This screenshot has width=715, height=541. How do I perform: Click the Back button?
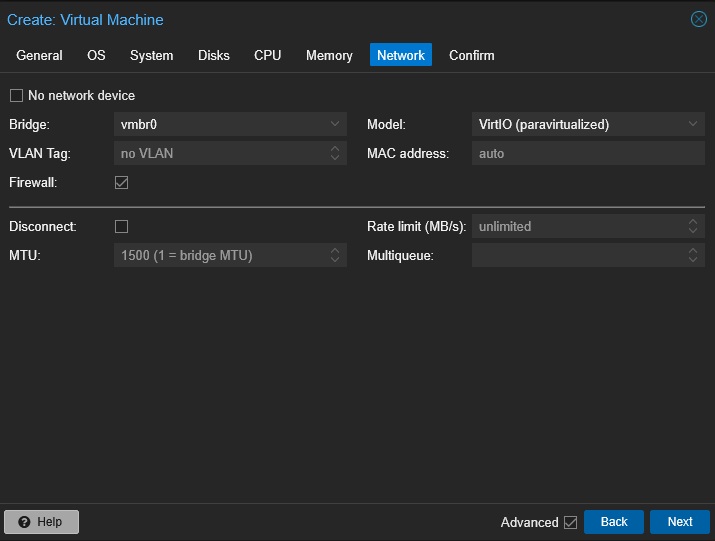613,522
